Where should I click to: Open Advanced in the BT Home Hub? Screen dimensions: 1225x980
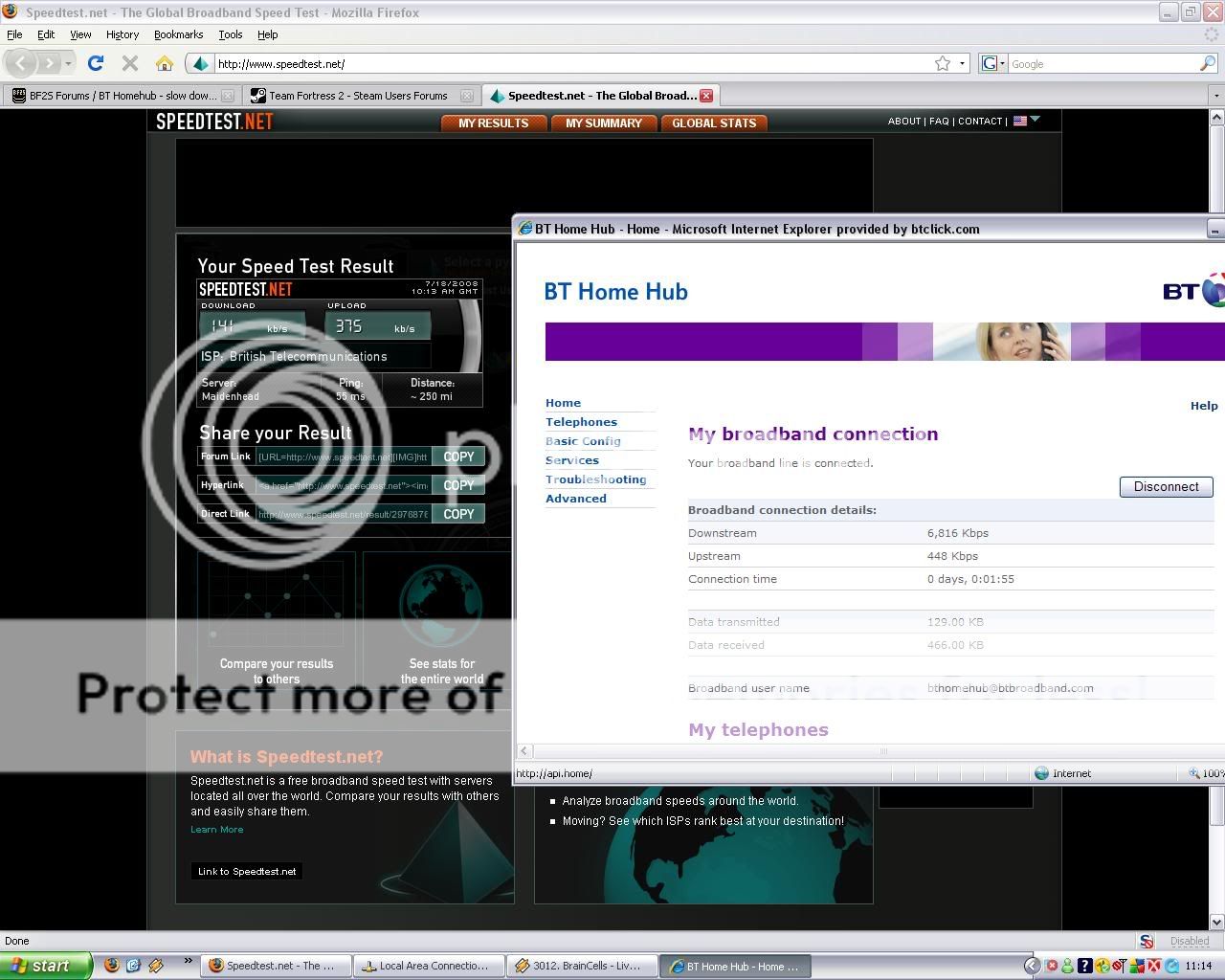coord(575,499)
